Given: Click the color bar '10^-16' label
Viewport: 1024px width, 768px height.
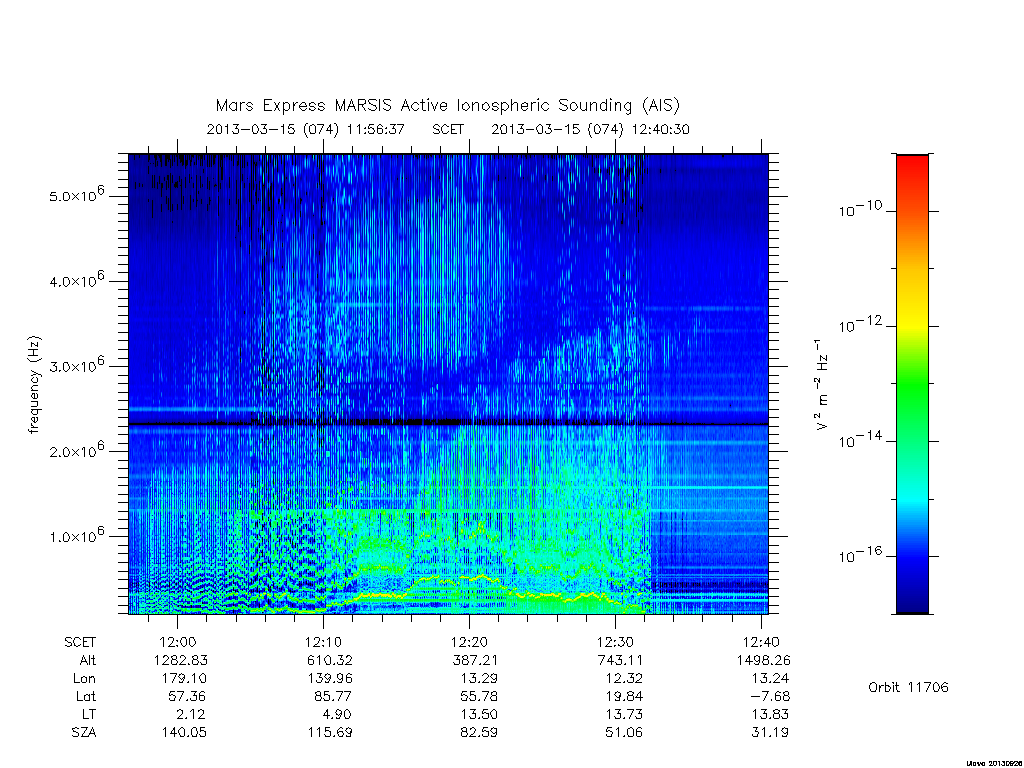Looking at the screenshot, I should click(860, 554).
